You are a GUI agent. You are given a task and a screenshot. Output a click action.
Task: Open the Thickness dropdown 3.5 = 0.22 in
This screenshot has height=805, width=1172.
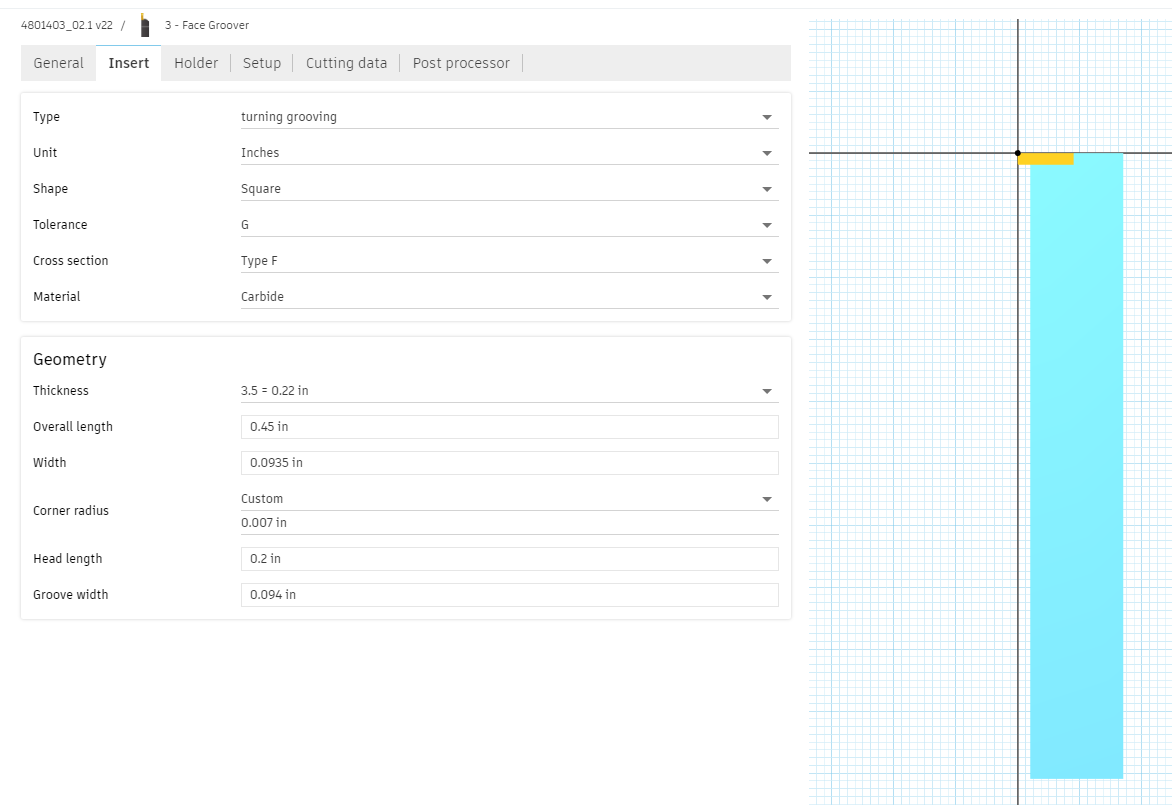point(509,390)
